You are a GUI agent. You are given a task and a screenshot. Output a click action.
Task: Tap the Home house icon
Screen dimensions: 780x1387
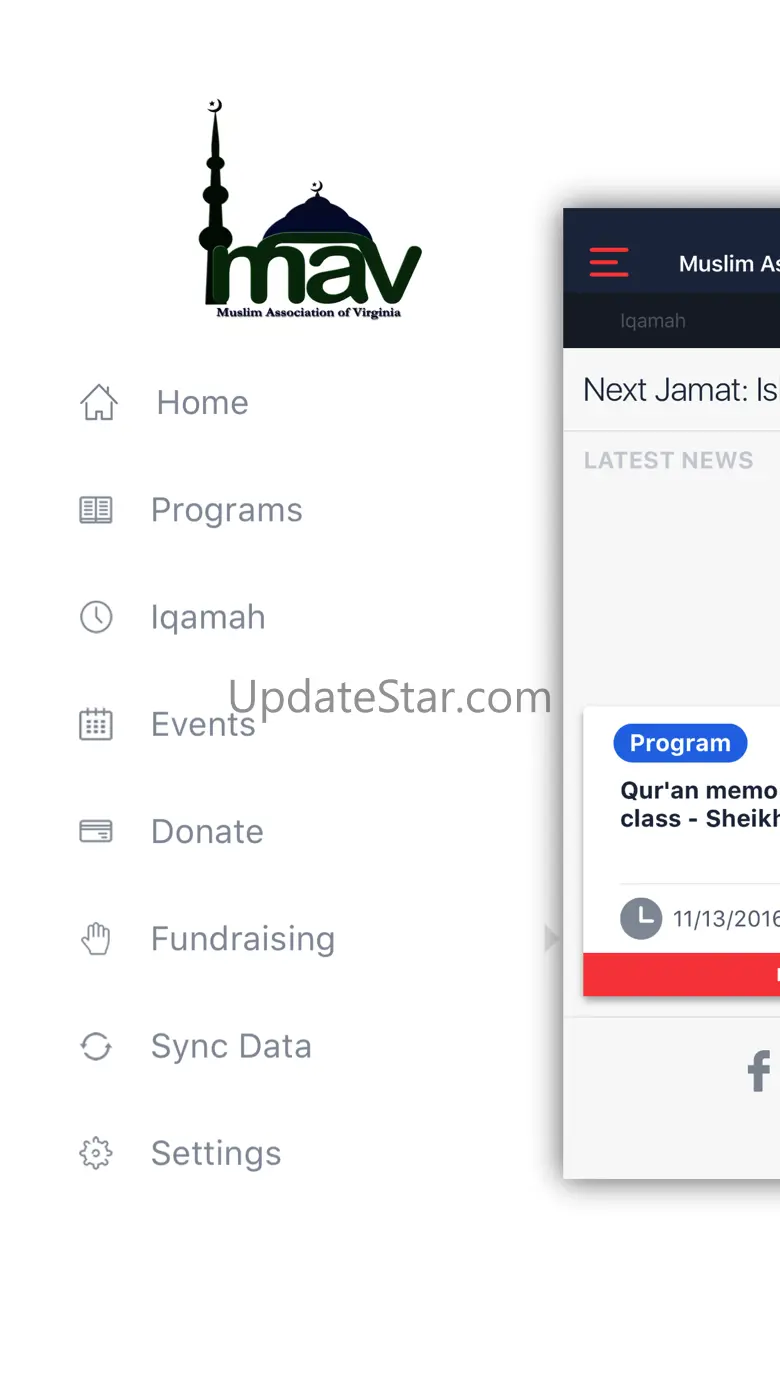pyautogui.click(x=99, y=402)
